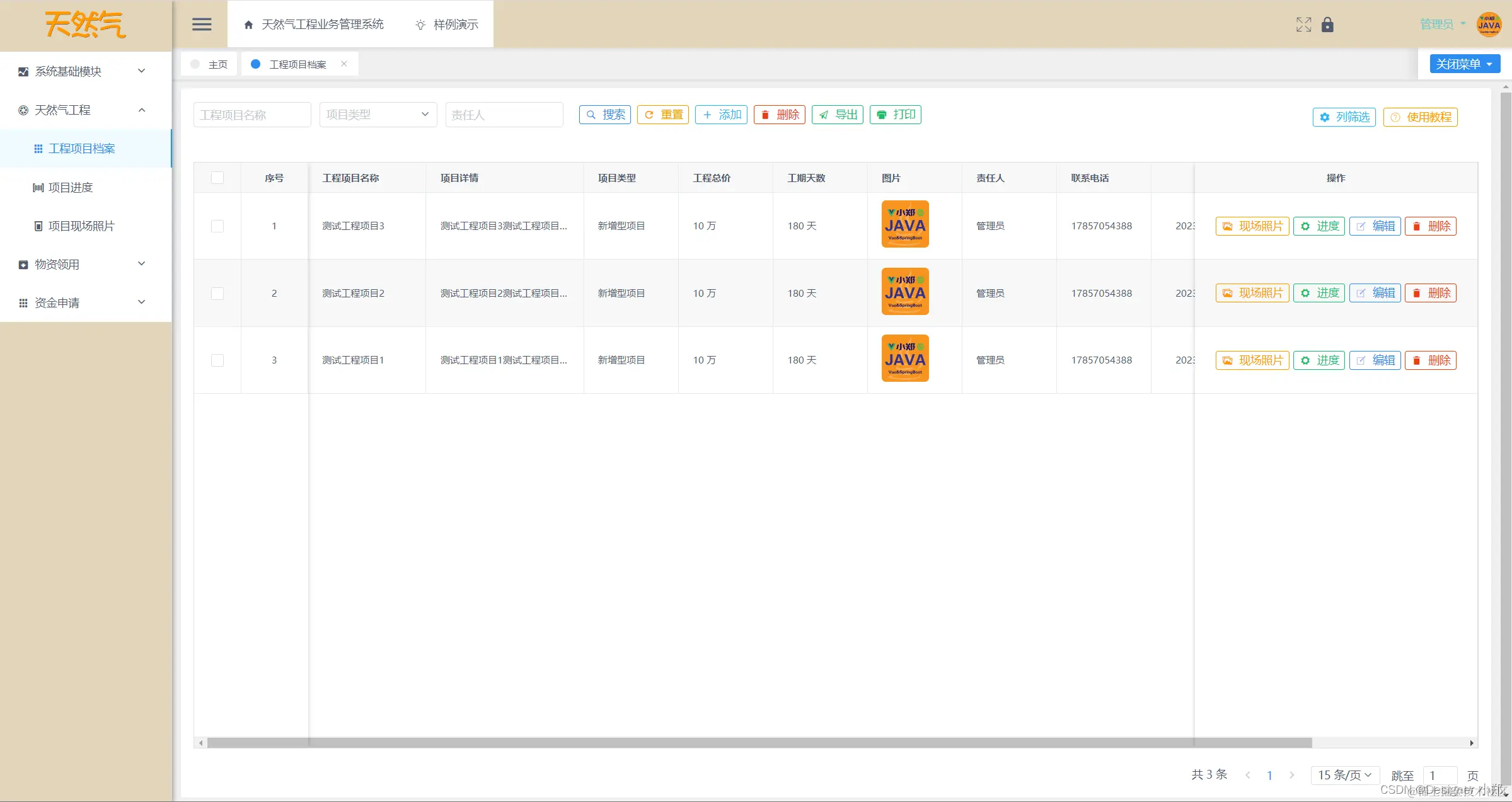Open 现场照片 for 测试工程项目3
The width and height of the screenshot is (1512, 802).
tap(1252, 226)
